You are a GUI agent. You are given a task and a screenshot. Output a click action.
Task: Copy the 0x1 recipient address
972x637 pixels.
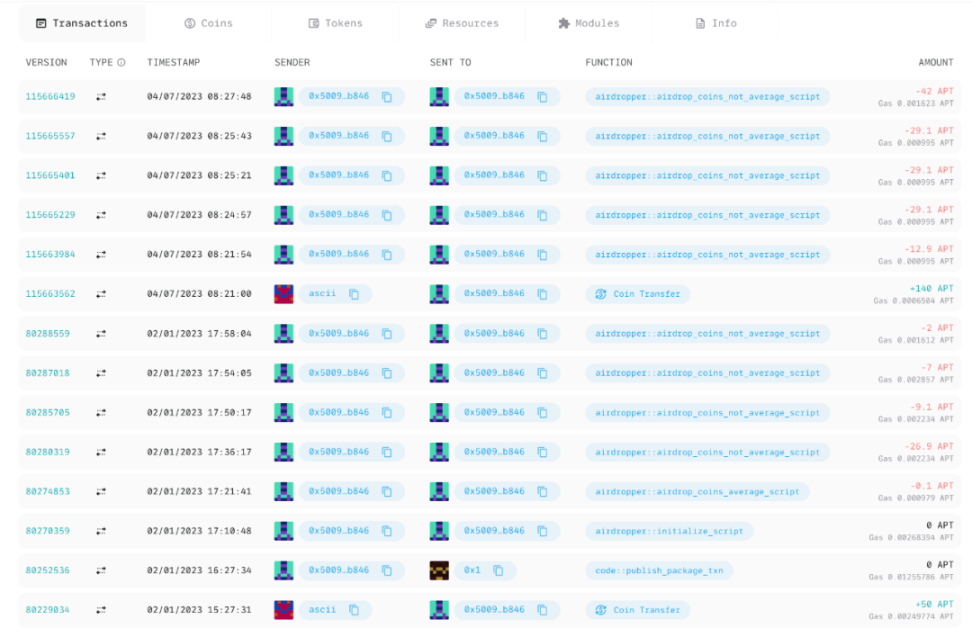498,571
